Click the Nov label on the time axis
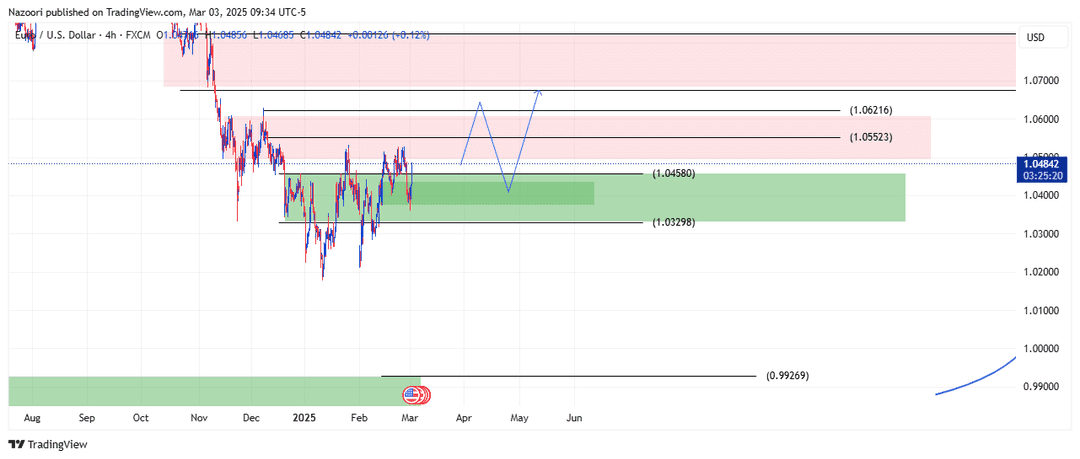Image resolution: width=1080 pixels, height=459 pixels. [x=199, y=418]
